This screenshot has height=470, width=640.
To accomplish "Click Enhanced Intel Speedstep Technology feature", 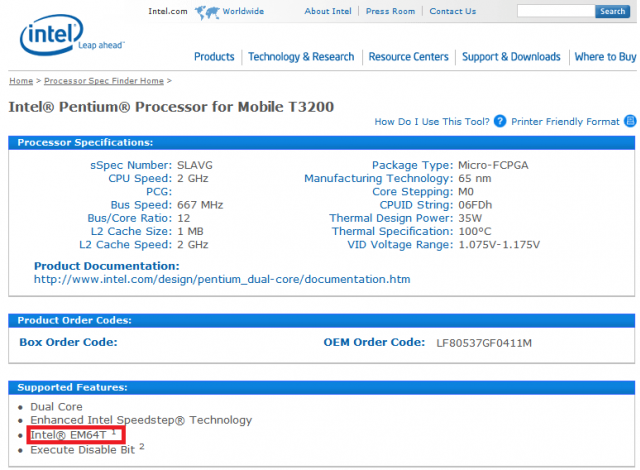I will pyautogui.click(x=141, y=420).
